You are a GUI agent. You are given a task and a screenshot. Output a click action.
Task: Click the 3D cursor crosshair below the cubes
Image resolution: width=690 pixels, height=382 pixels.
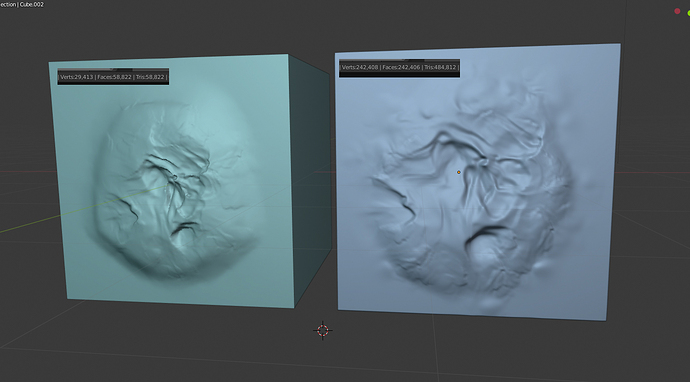click(x=323, y=330)
